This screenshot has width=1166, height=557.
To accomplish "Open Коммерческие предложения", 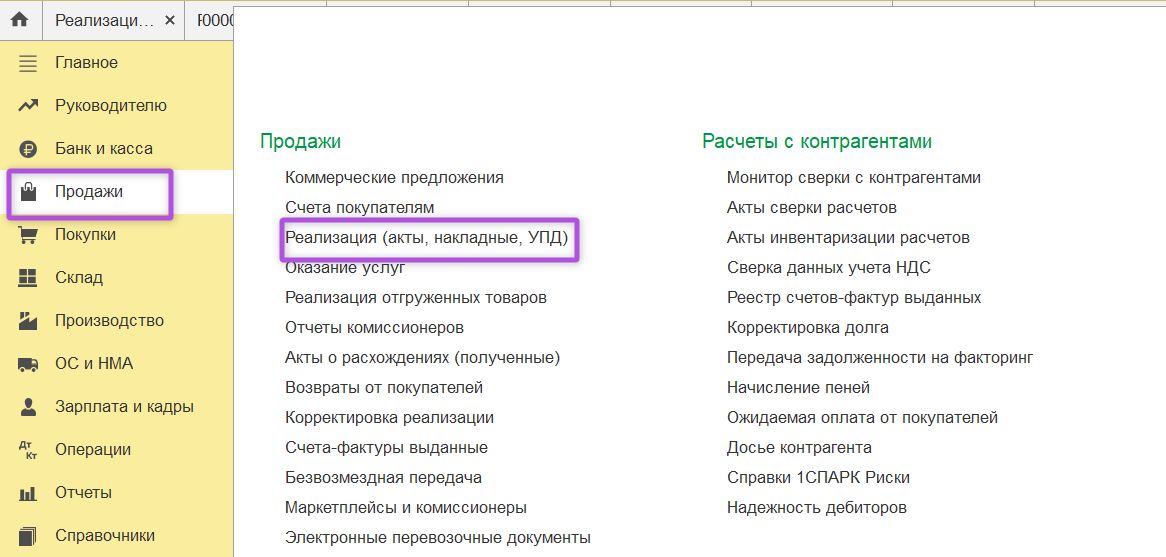I will click(x=394, y=178).
